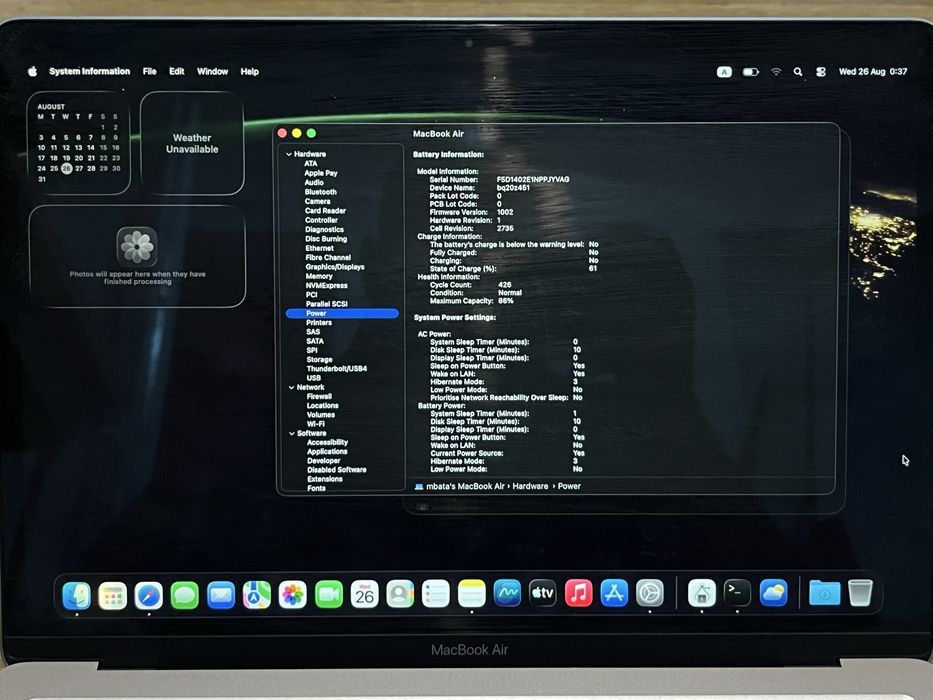
Task: Open Launchpad from the Dock
Action: [112, 595]
